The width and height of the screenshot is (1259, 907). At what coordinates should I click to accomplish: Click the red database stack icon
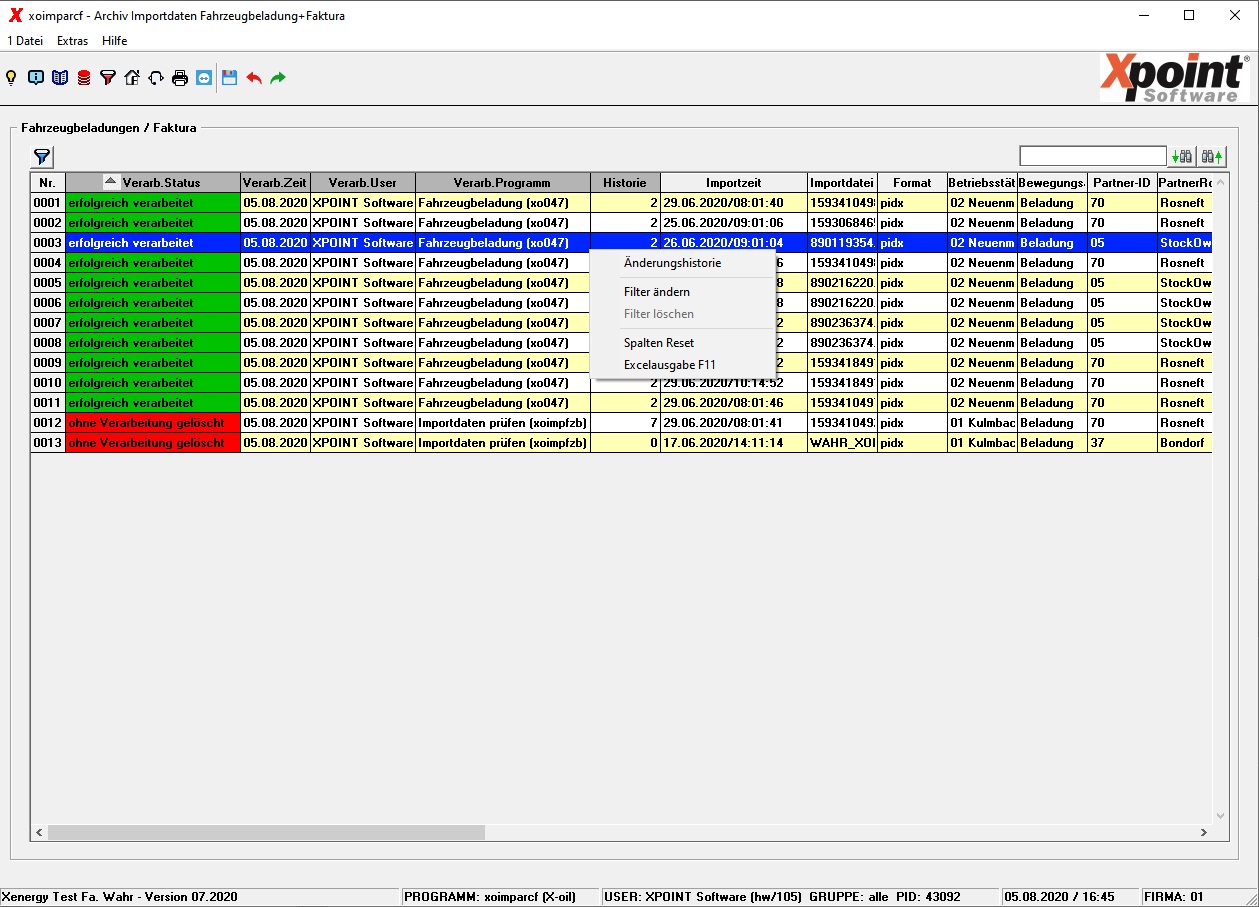click(84, 77)
